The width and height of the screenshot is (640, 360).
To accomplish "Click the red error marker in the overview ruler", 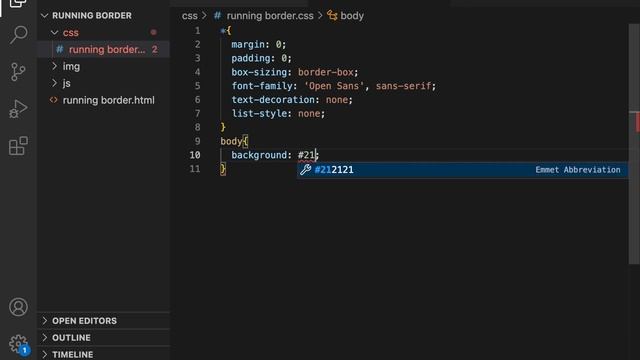I will tap(637, 122).
